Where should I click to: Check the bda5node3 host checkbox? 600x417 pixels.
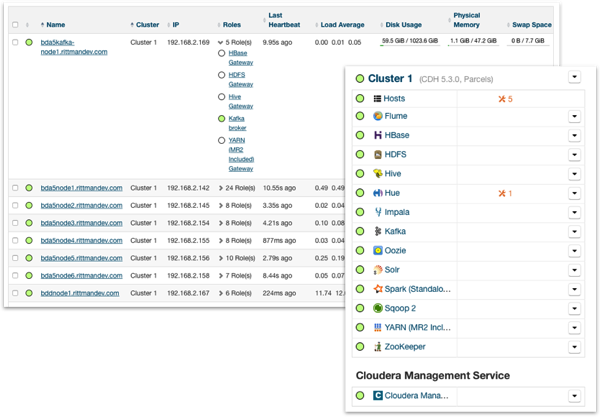pos(15,223)
